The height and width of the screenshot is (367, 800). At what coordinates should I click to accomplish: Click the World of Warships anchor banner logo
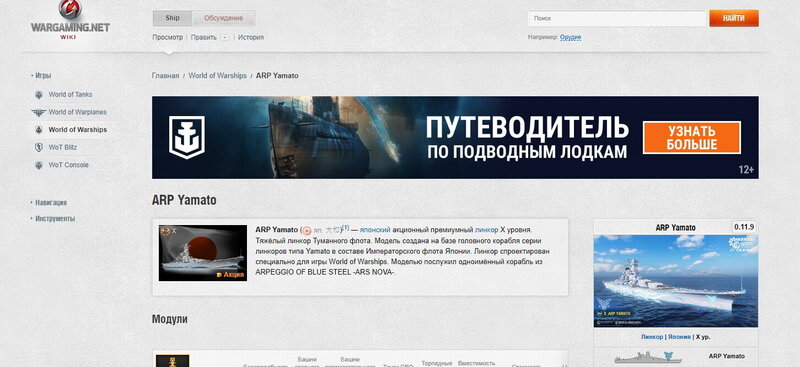point(187,137)
